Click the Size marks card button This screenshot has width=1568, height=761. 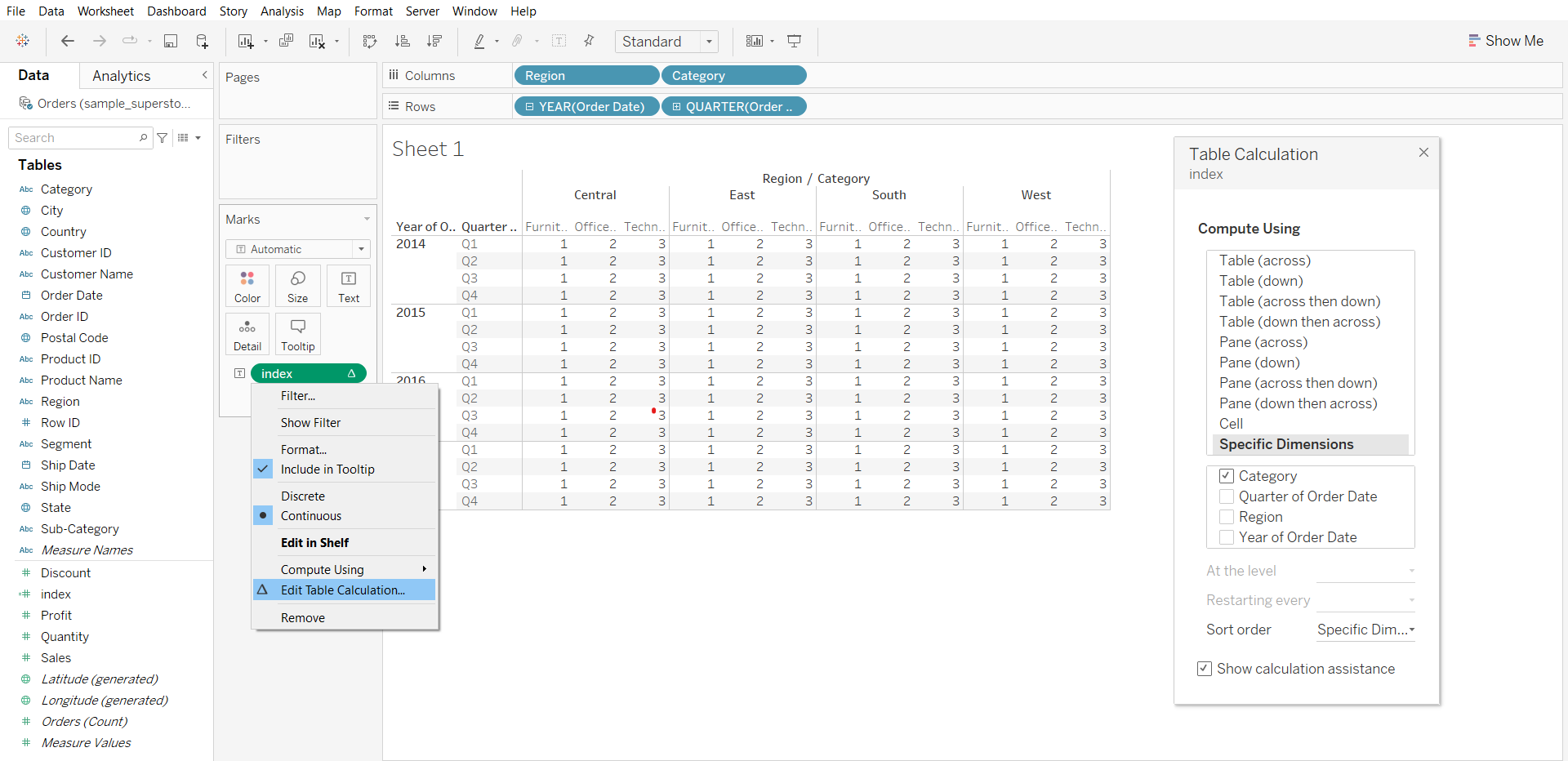click(x=297, y=286)
